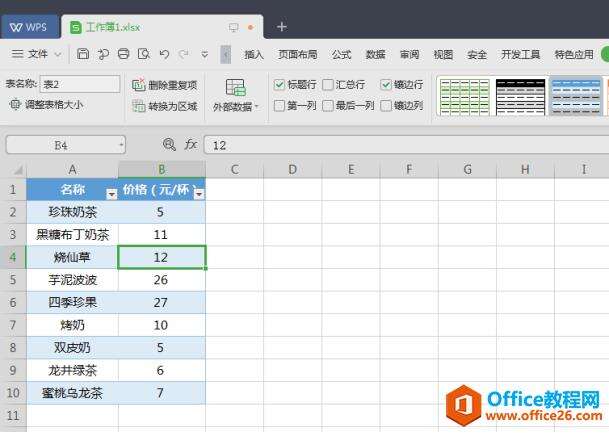
Task: Select column B header
Action: [x=162, y=170]
